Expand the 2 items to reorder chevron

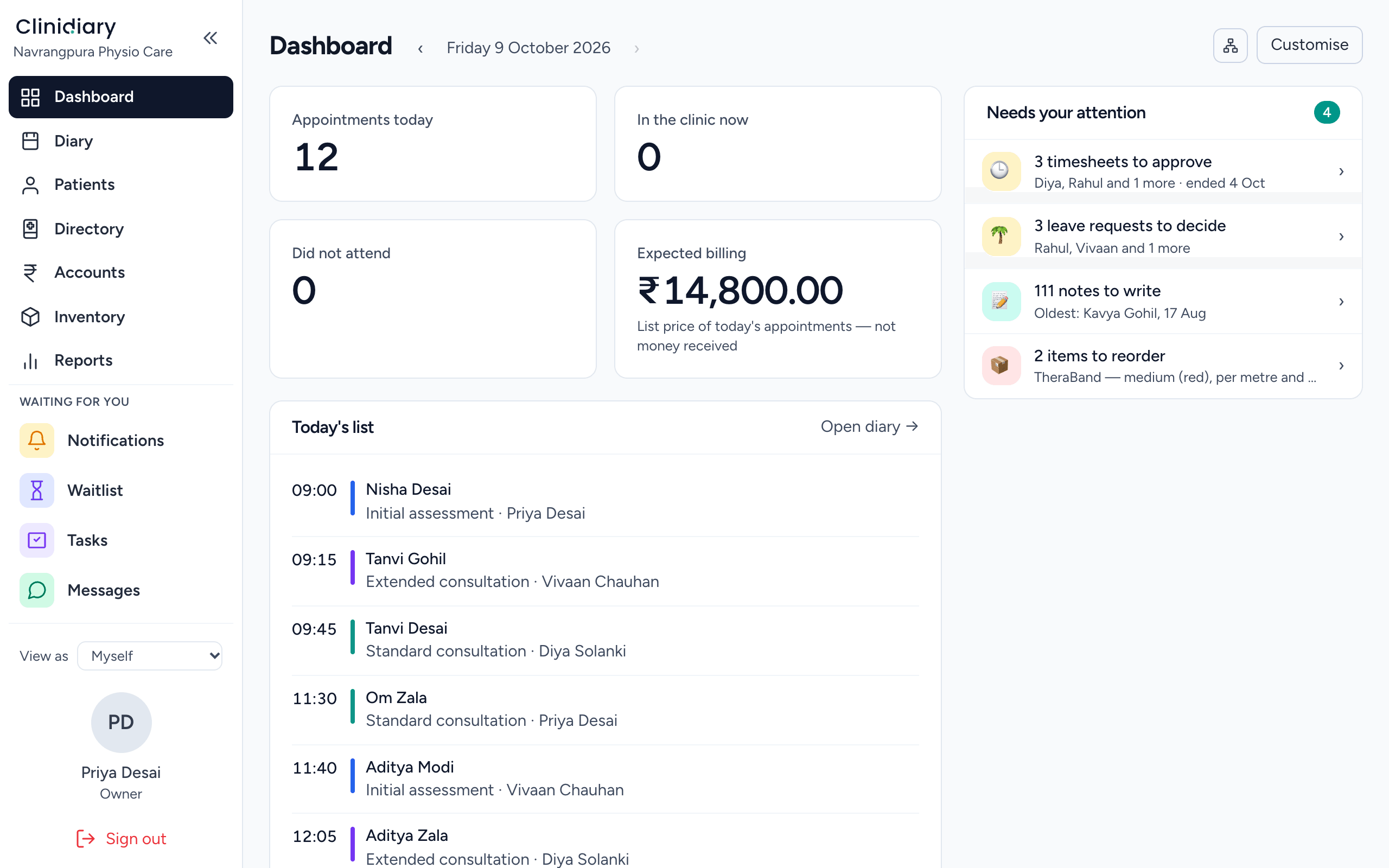tap(1341, 366)
